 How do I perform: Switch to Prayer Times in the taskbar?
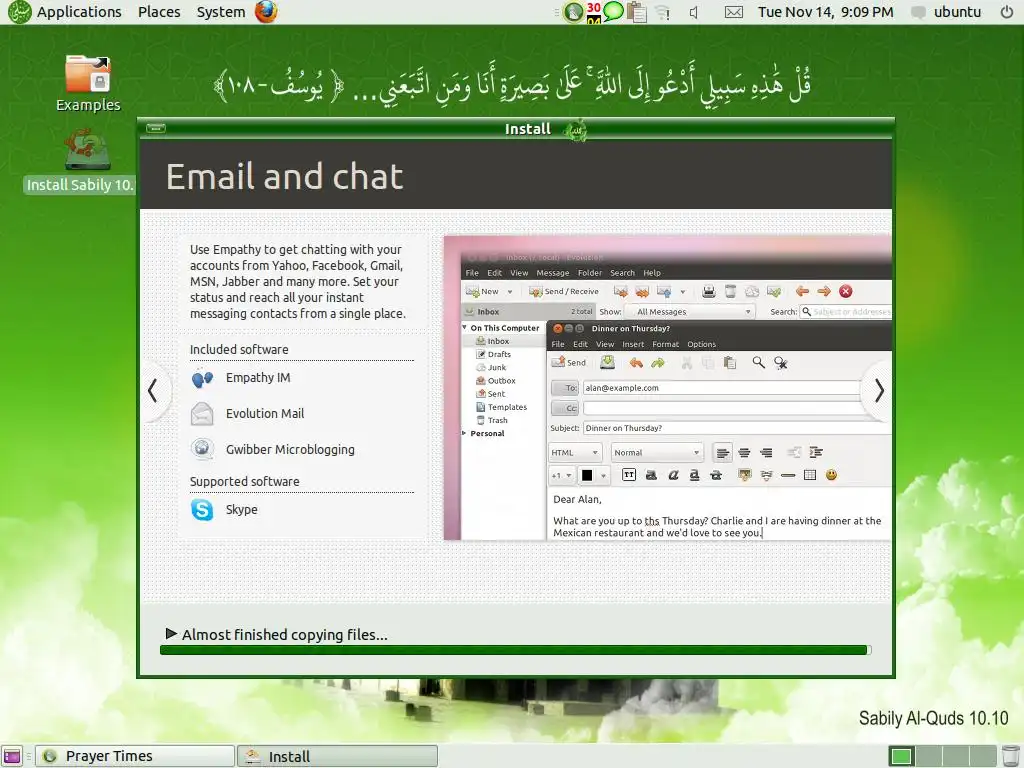(135, 756)
